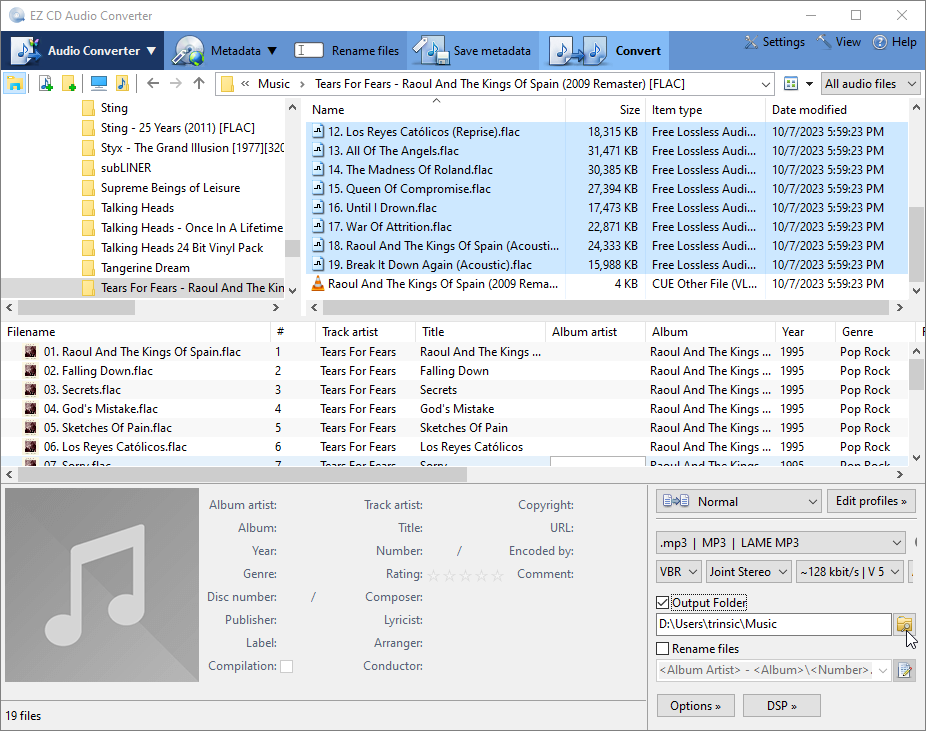Screen dimensions: 926x731
Task: Open the Normal profile dropdown
Action: [738, 501]
